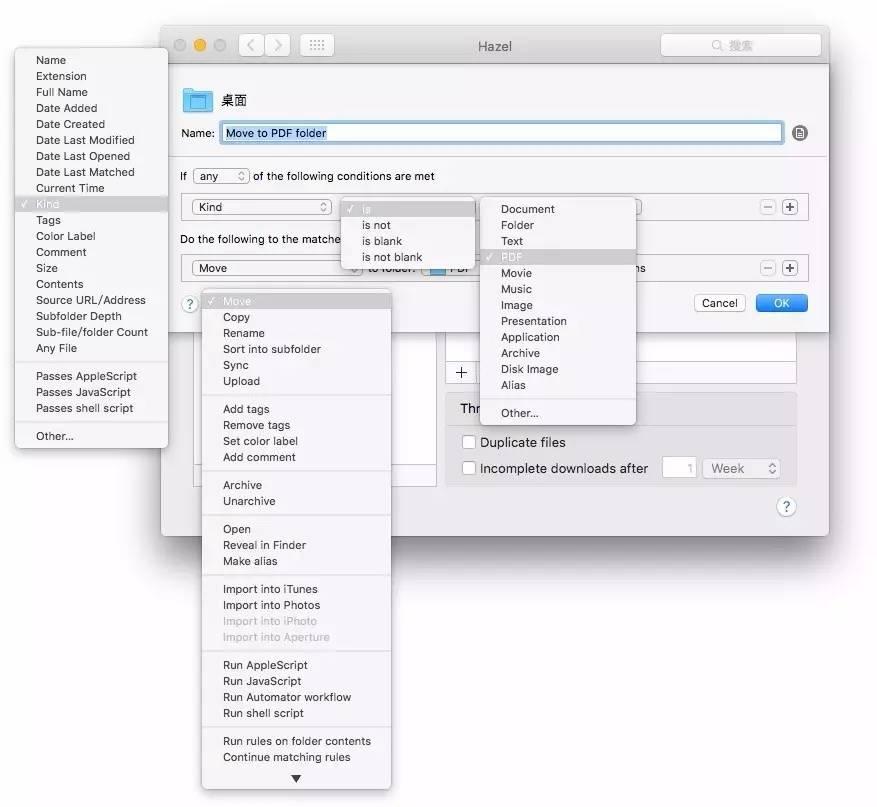Select Movie in kind menu
Viewport: 877px width, 807px height.
(516, 273)
